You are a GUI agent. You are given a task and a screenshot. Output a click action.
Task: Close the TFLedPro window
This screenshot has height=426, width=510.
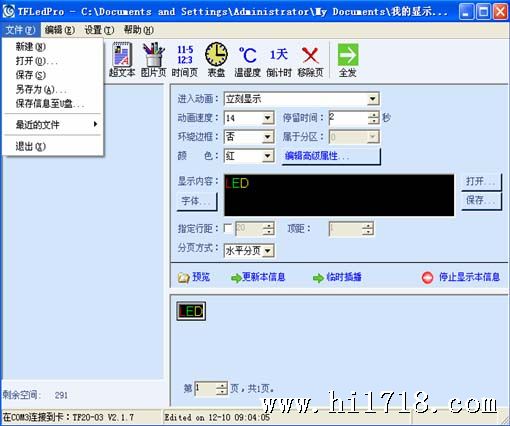click(x=500, y=12)
